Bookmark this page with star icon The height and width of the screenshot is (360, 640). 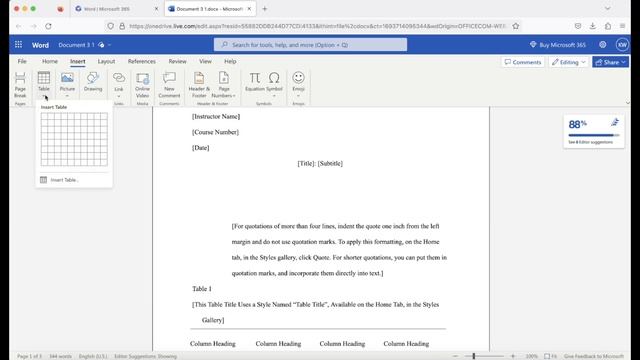point(516,26)
